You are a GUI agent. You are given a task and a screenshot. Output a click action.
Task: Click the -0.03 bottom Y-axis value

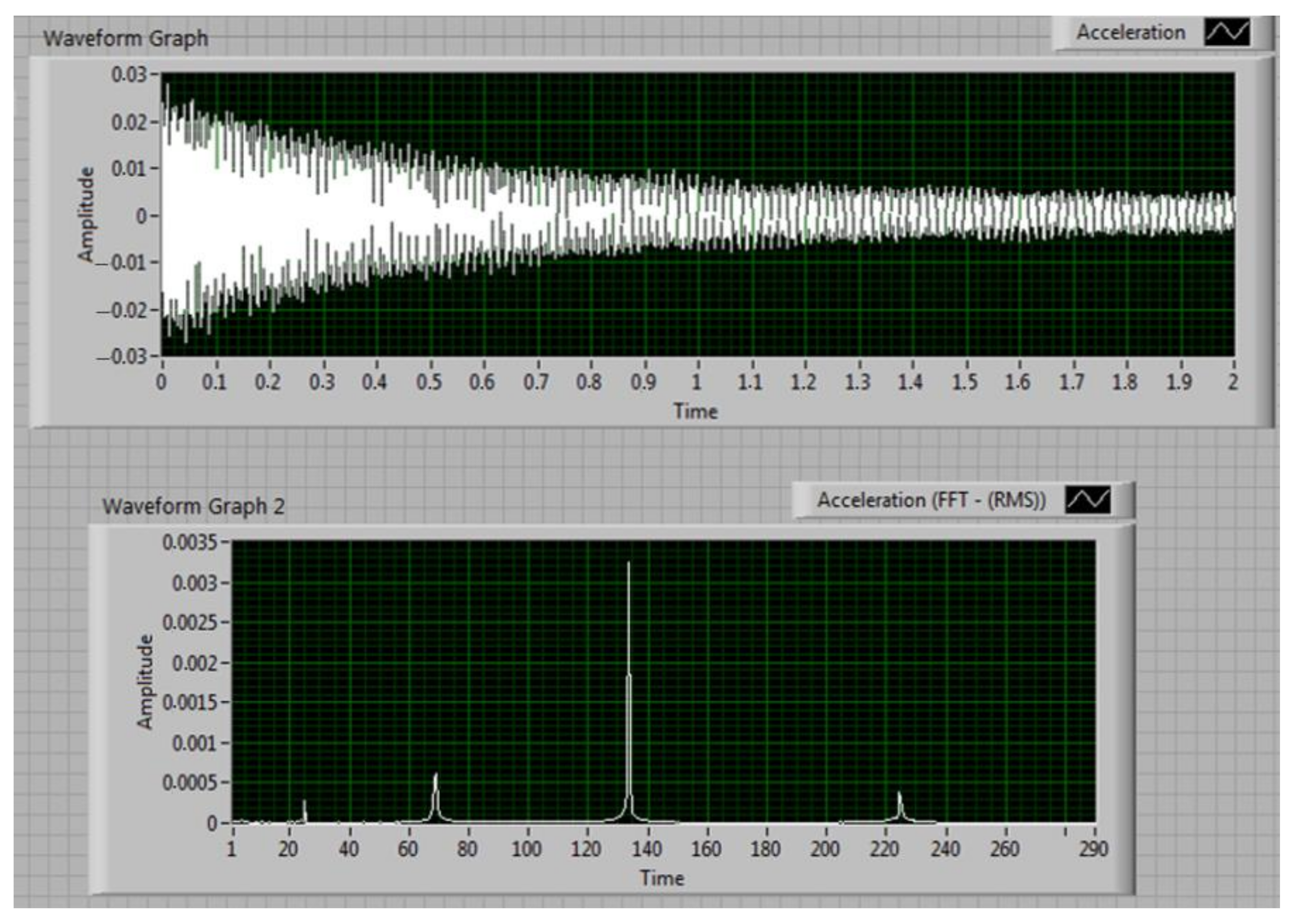pos(121,357)
